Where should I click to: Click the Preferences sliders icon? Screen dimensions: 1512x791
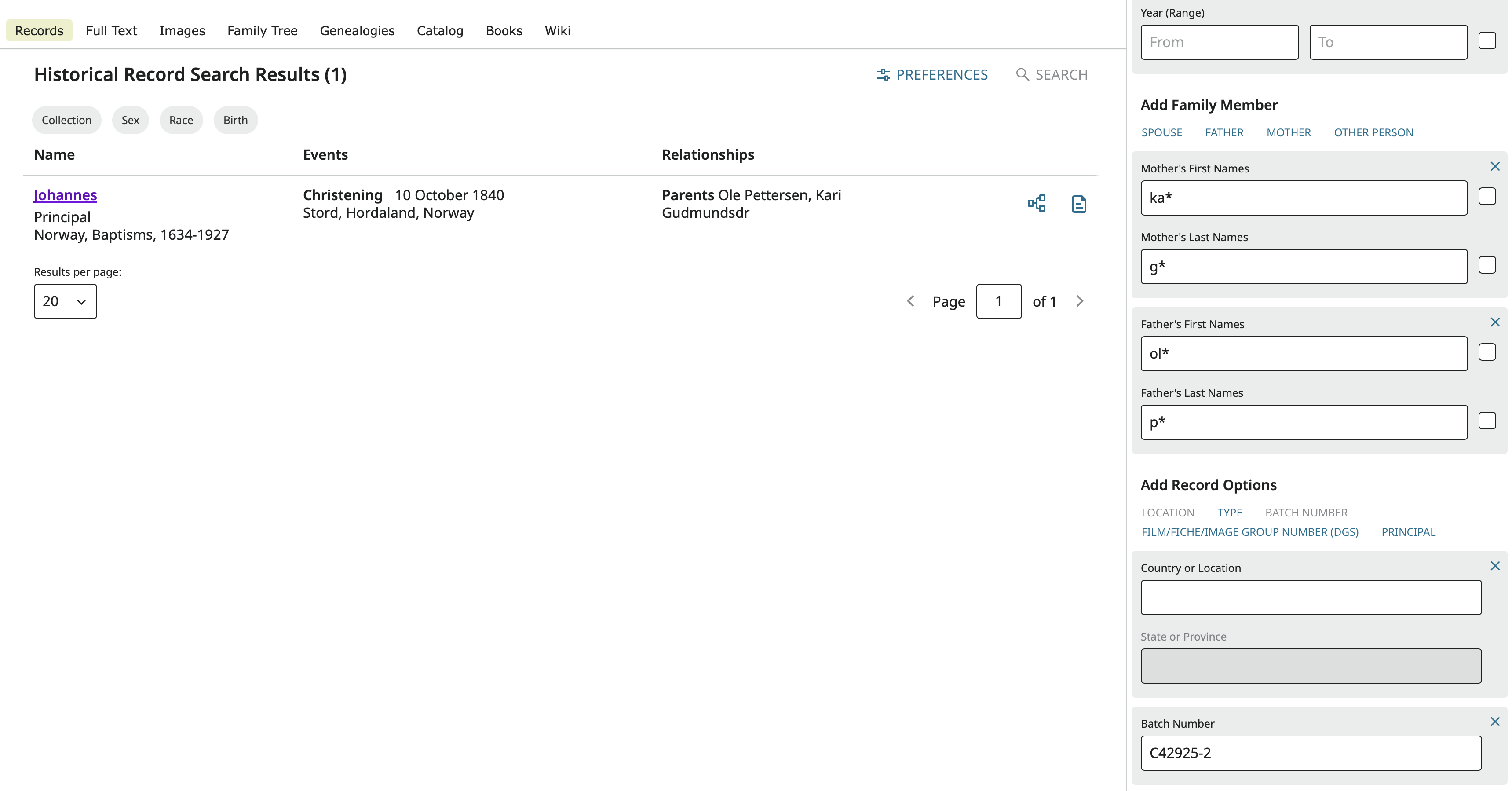pos(884,75)
